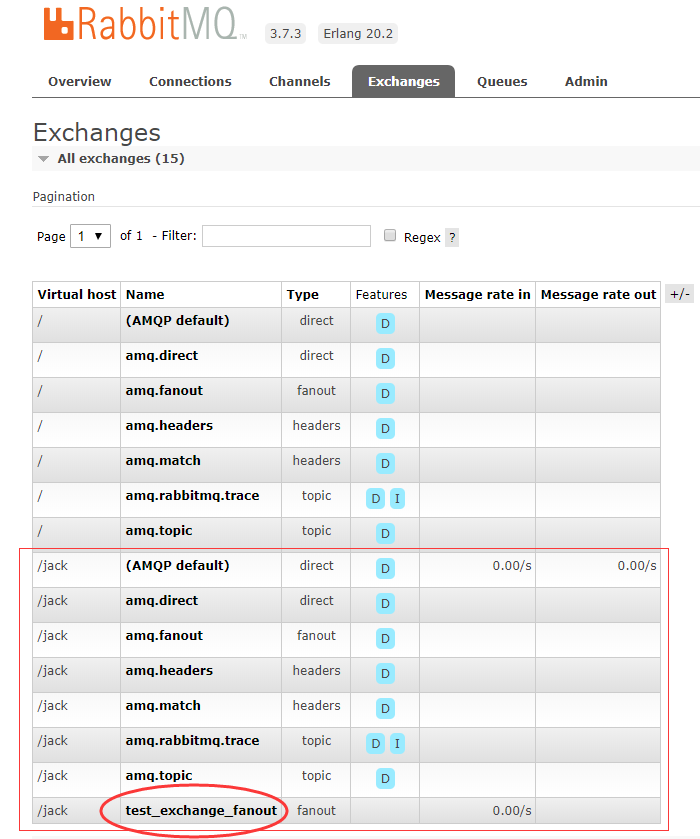This screenshot has height=839, width=700.
Task: Focus the Filter text field
Action: 286,236
